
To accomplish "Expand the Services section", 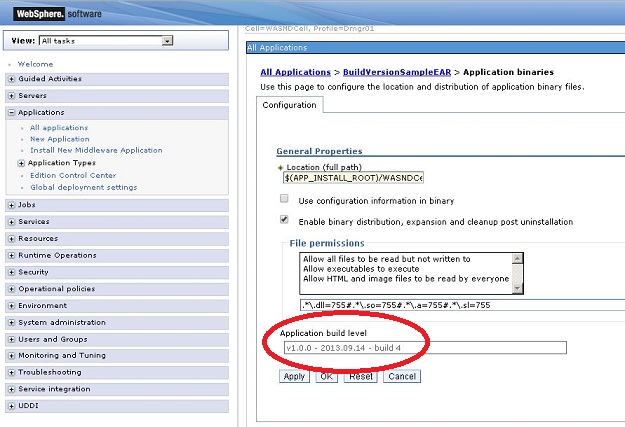I will (12, 222).
